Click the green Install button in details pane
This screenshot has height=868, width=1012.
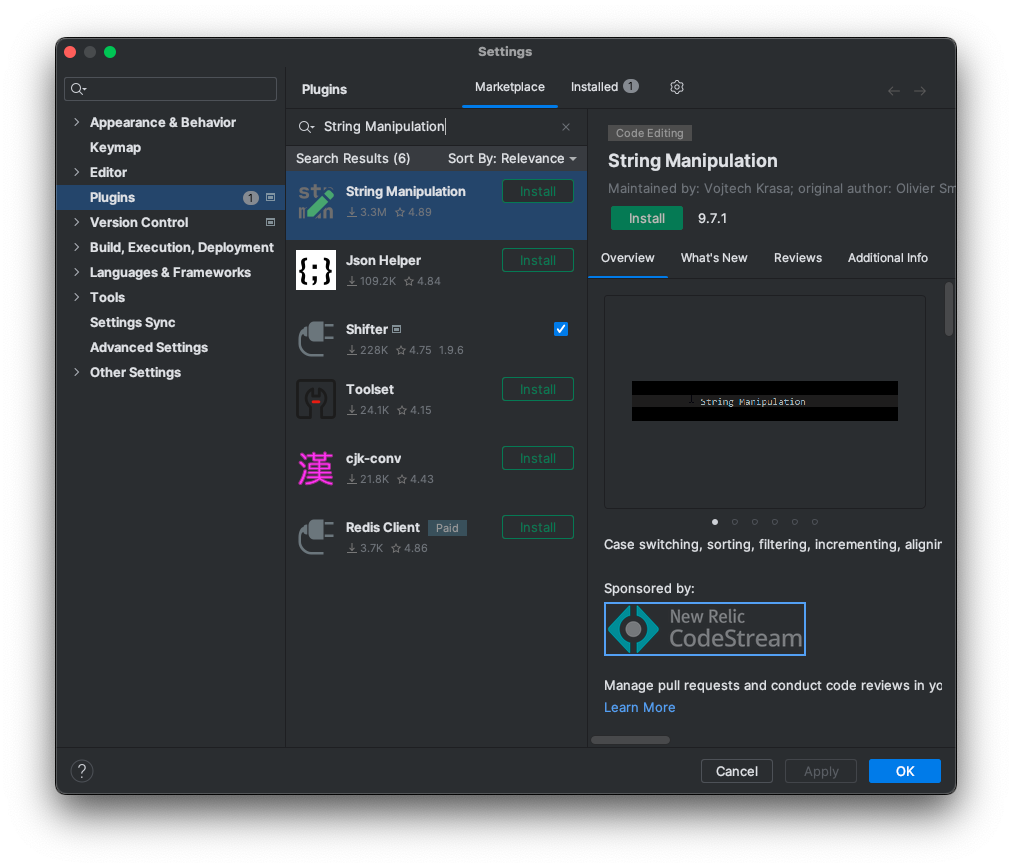[647, 218]
